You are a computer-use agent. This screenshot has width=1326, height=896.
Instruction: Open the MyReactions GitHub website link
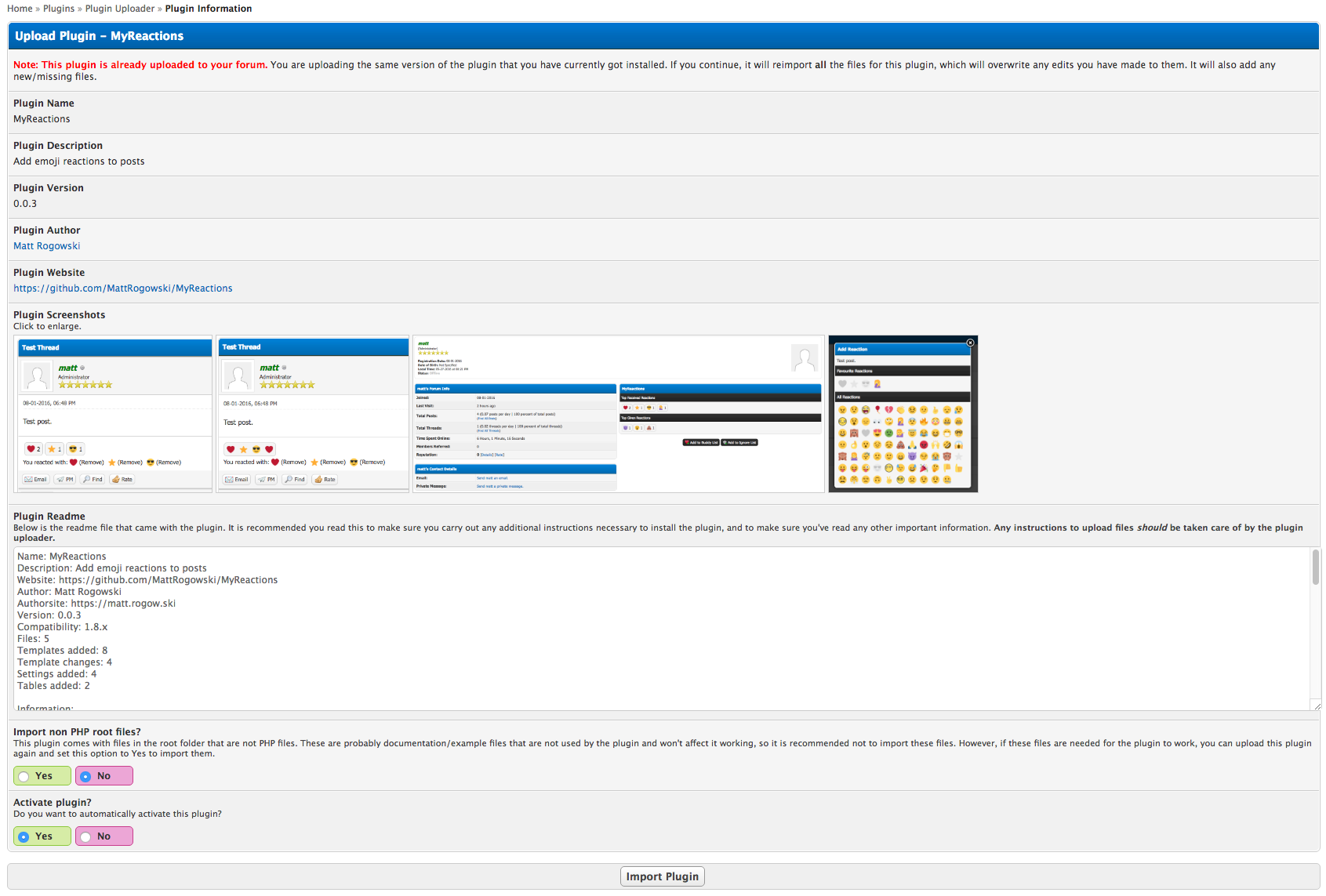click(x=123, y=288)
